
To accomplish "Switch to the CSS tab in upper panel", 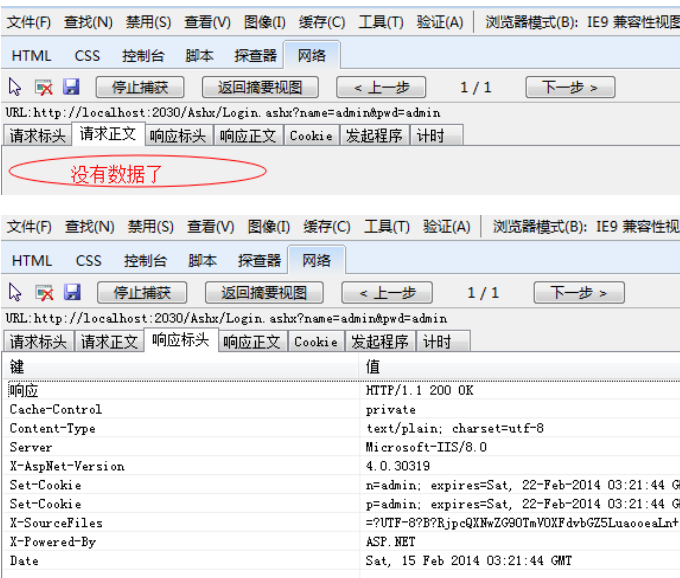I will click(87, 56).
